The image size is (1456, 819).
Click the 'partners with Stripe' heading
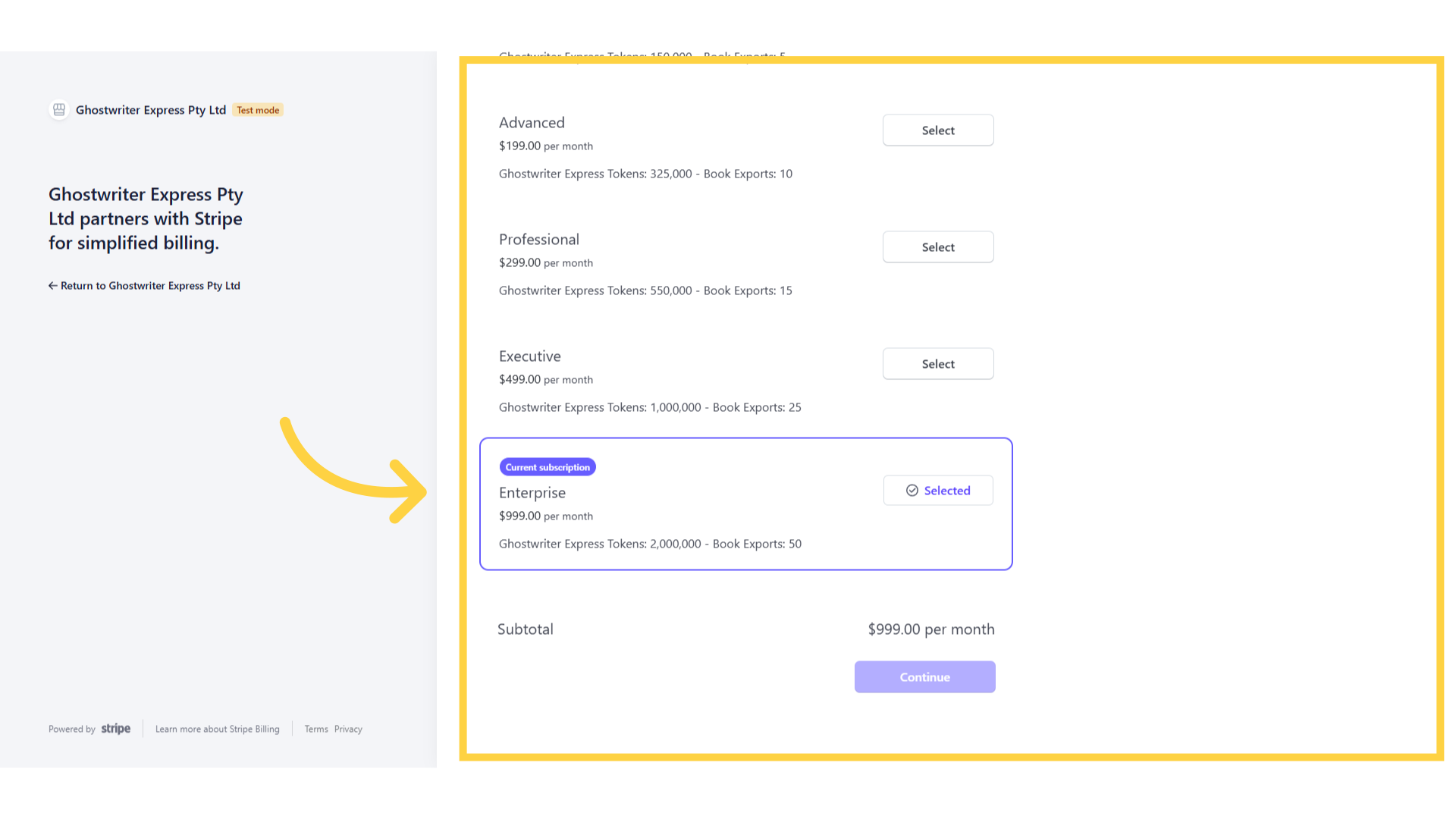click(146, 218)
